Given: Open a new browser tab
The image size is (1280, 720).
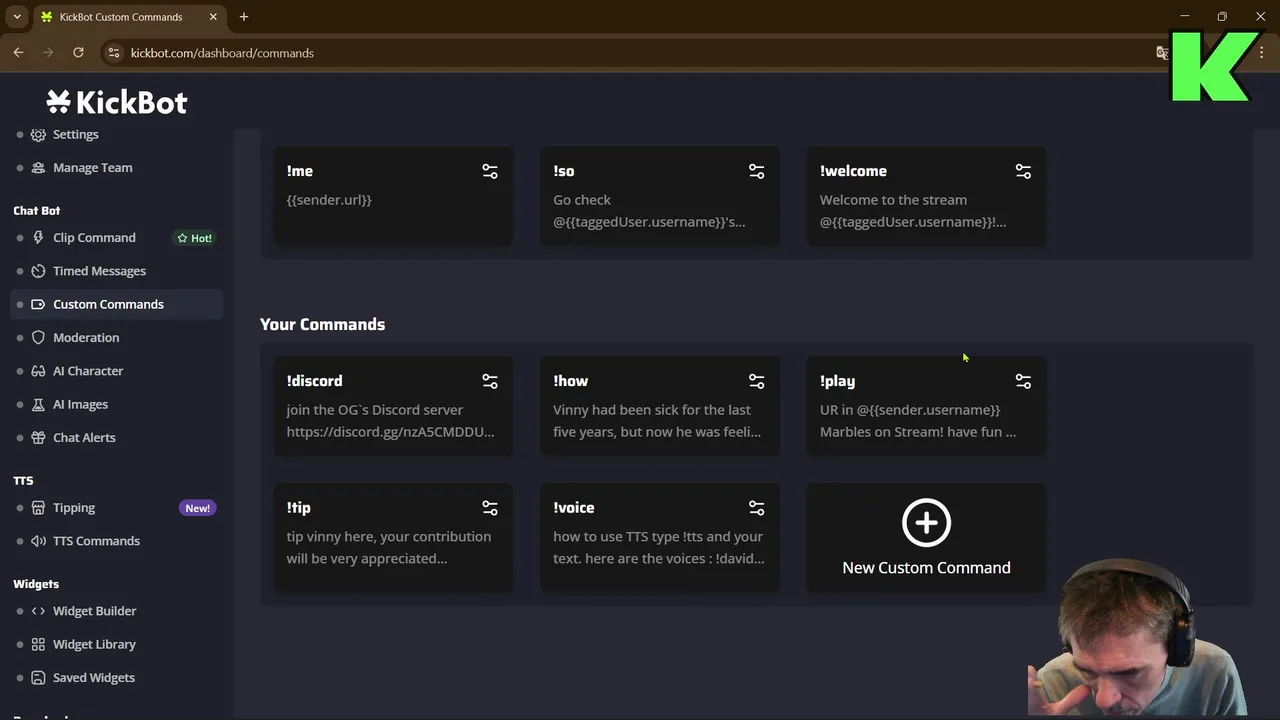Looking at the screenshot, I should pos(244,17).
